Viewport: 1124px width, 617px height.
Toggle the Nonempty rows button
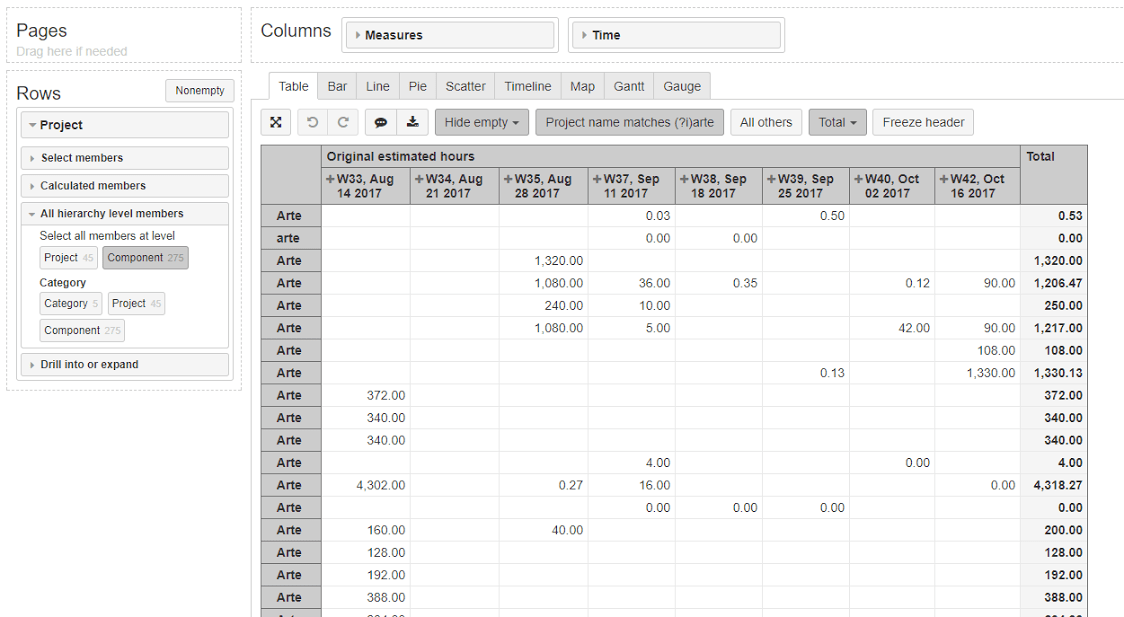point(200,91)
